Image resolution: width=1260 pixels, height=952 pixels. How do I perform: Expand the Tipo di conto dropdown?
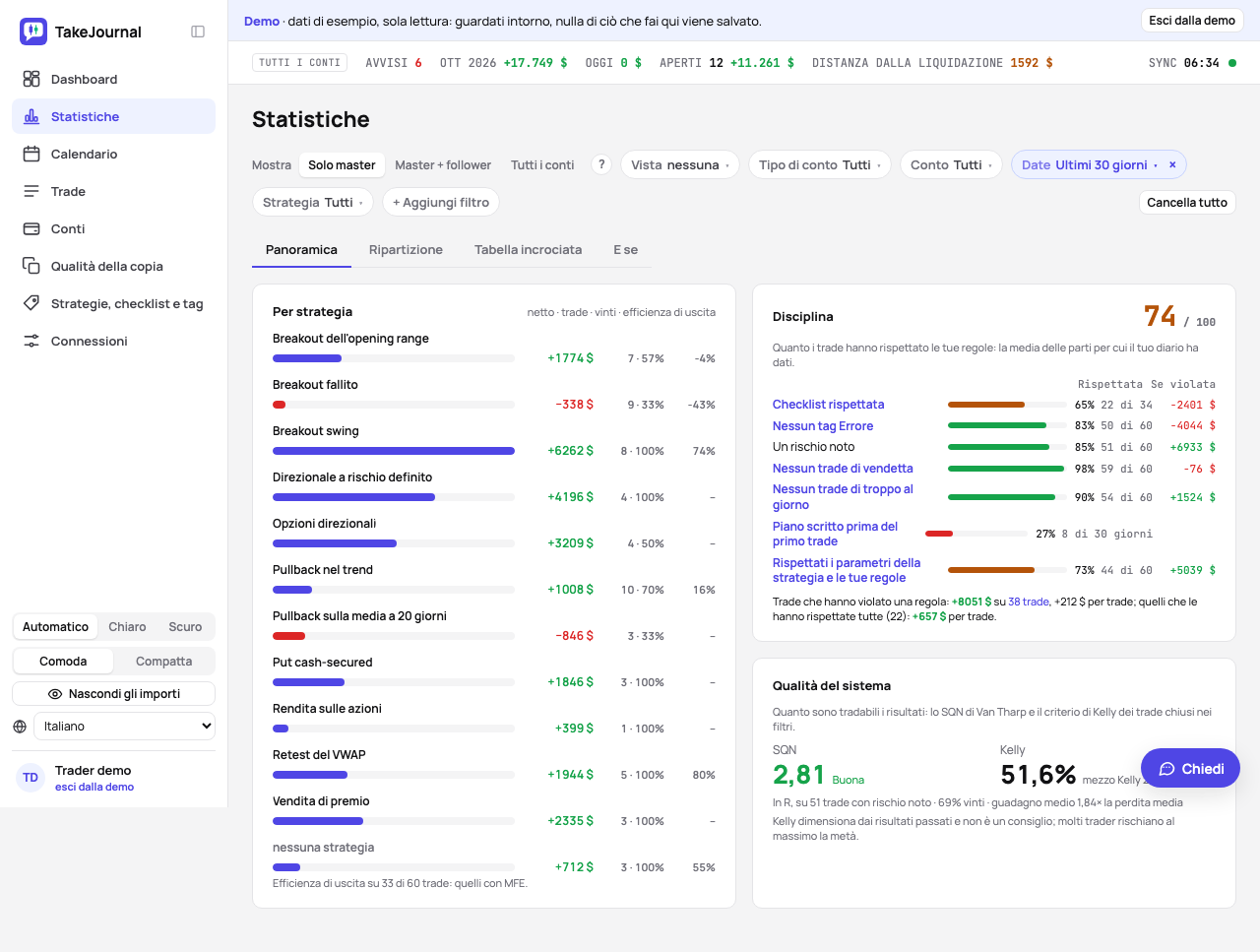coord(820,164)
